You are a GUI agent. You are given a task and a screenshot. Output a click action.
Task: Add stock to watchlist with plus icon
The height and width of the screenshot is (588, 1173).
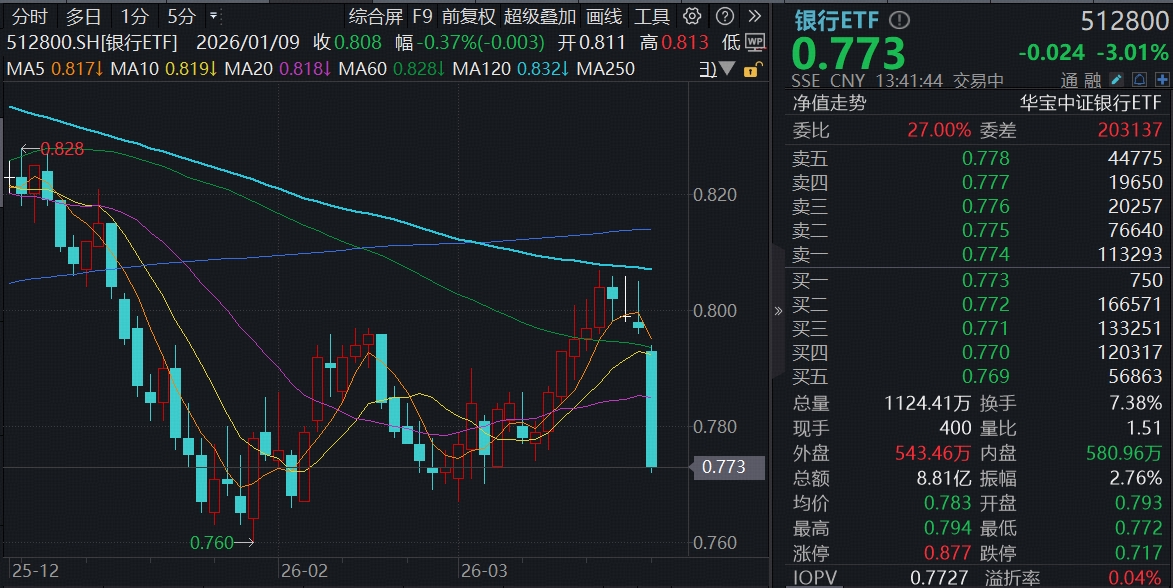(x=1161, y=80)
